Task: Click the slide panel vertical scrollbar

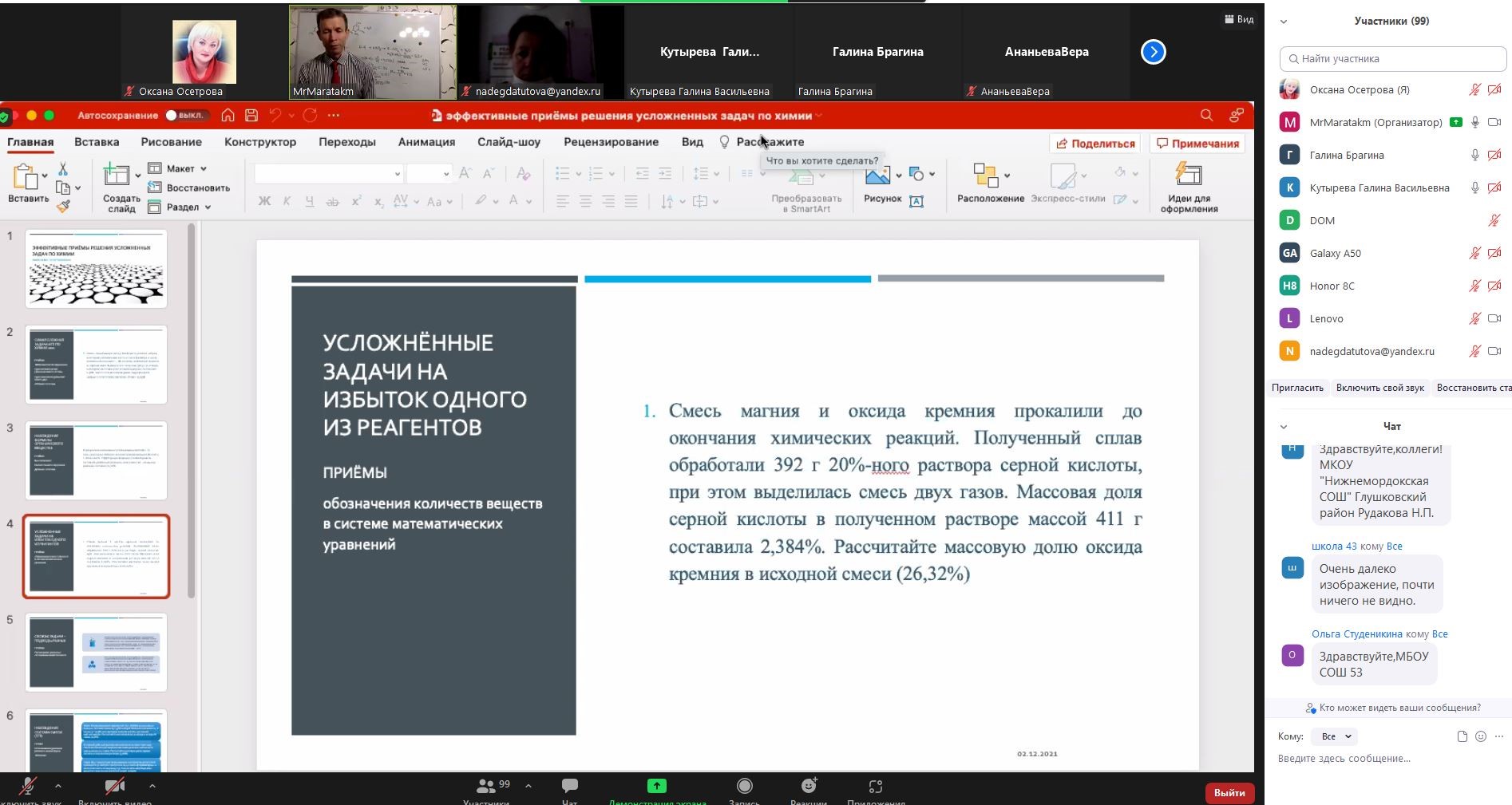Action: [x=191, y=411]
